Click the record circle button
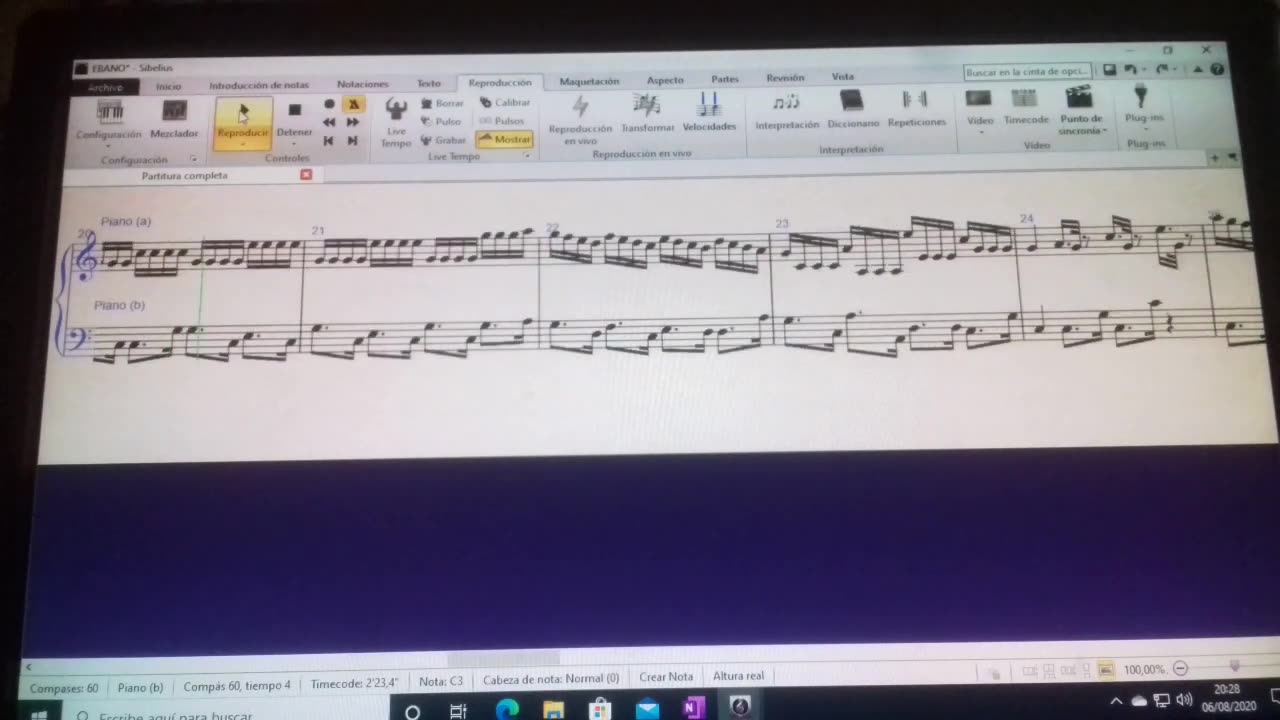The width and height of the screenshot is (1280, 720). 329,104
